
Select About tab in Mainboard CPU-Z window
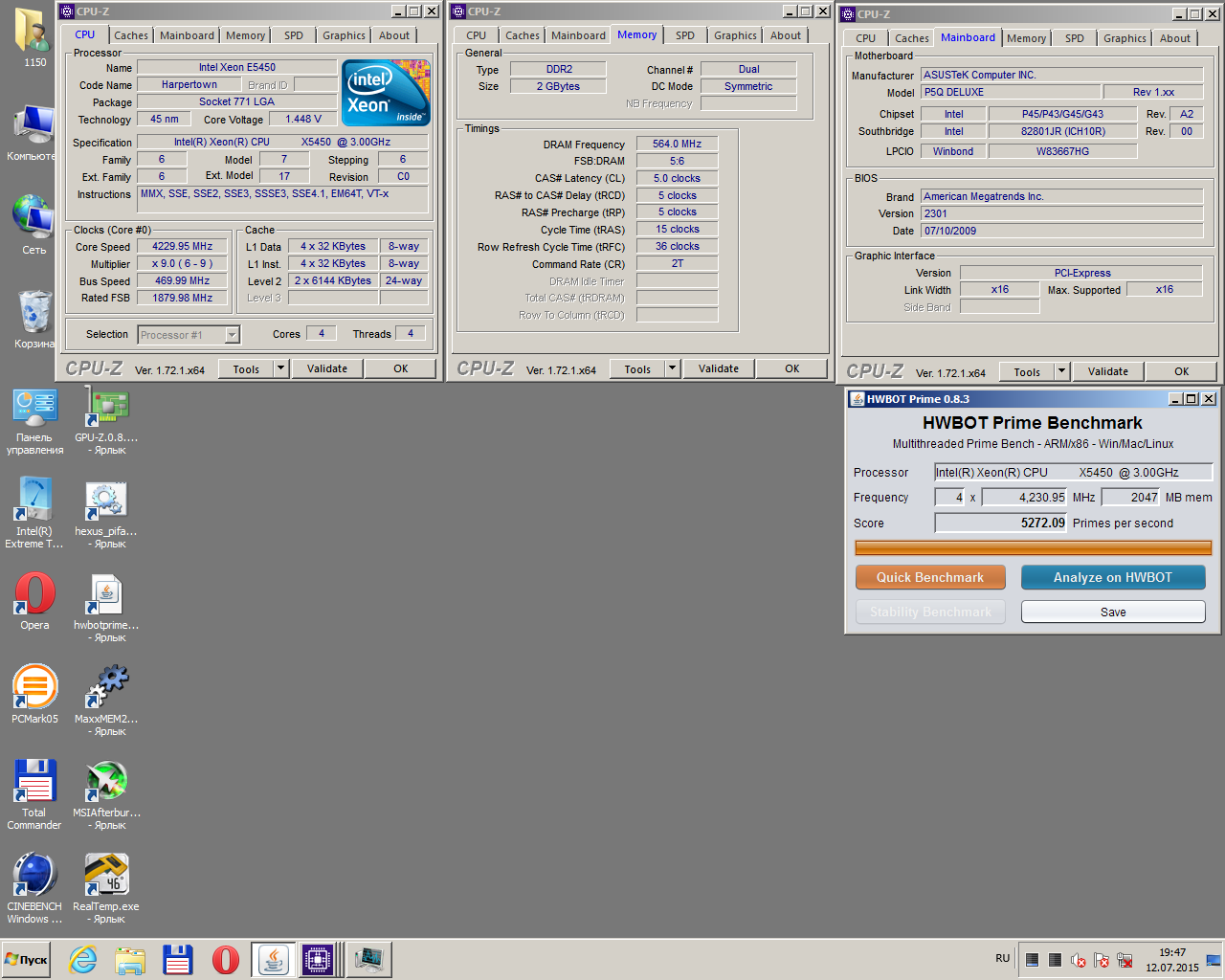point(1175,38)
